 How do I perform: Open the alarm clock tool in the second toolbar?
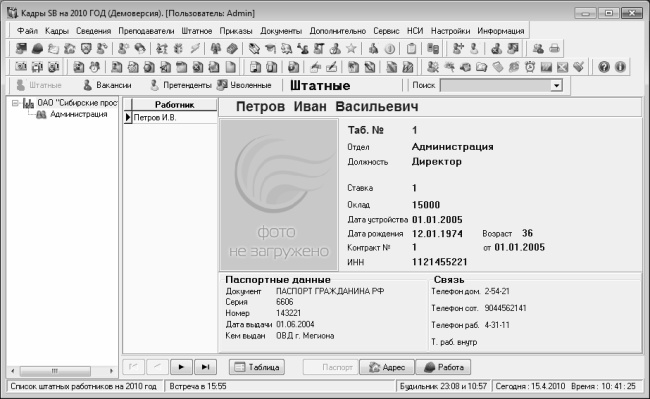pyautogui.click(x=530, y=67)
